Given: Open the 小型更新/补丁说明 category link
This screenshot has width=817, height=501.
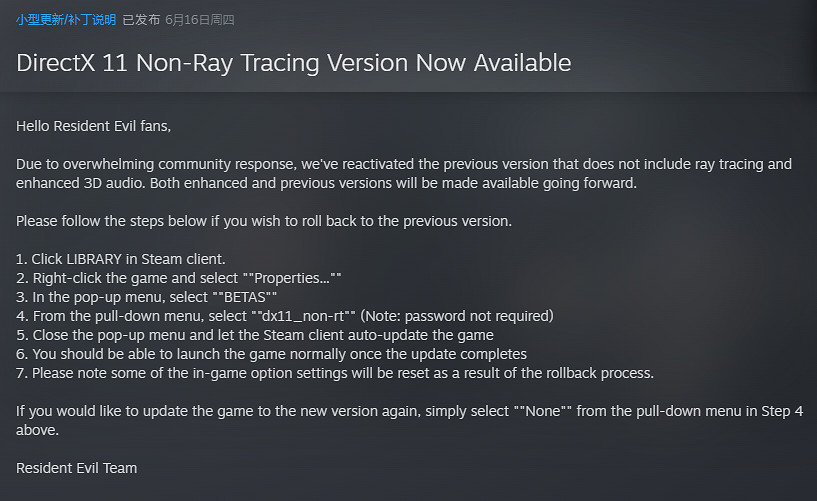Looking at the screenshot, I should (65, 20).
